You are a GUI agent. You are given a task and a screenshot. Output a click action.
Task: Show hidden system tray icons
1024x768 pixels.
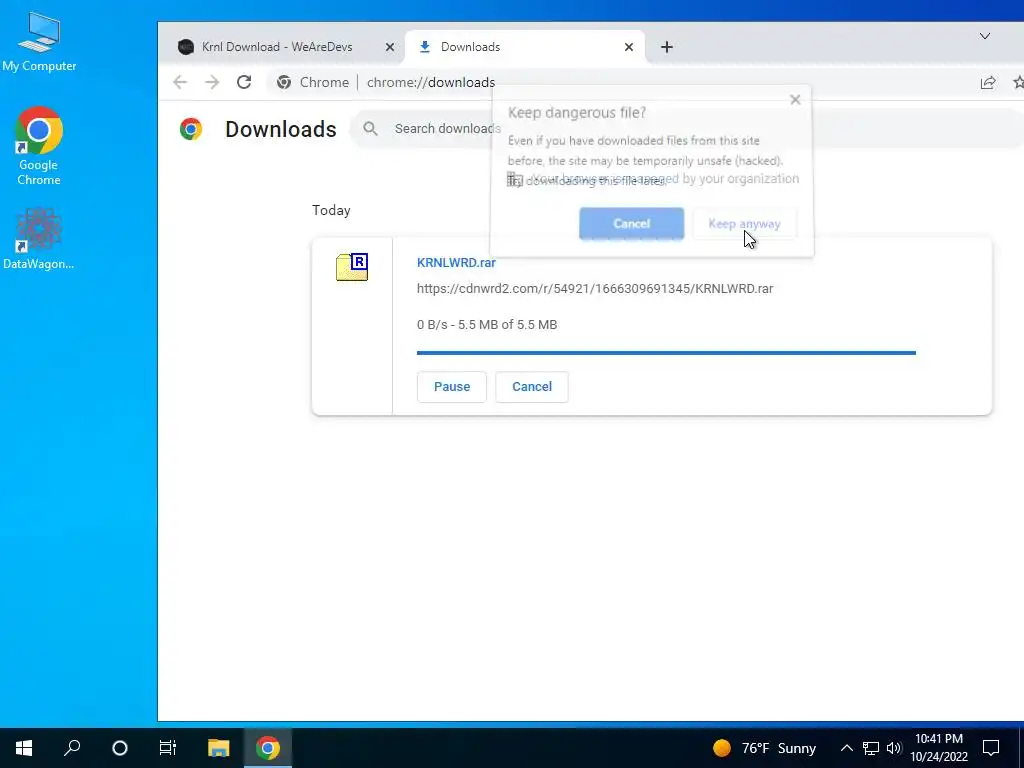[x=846, y=748]
